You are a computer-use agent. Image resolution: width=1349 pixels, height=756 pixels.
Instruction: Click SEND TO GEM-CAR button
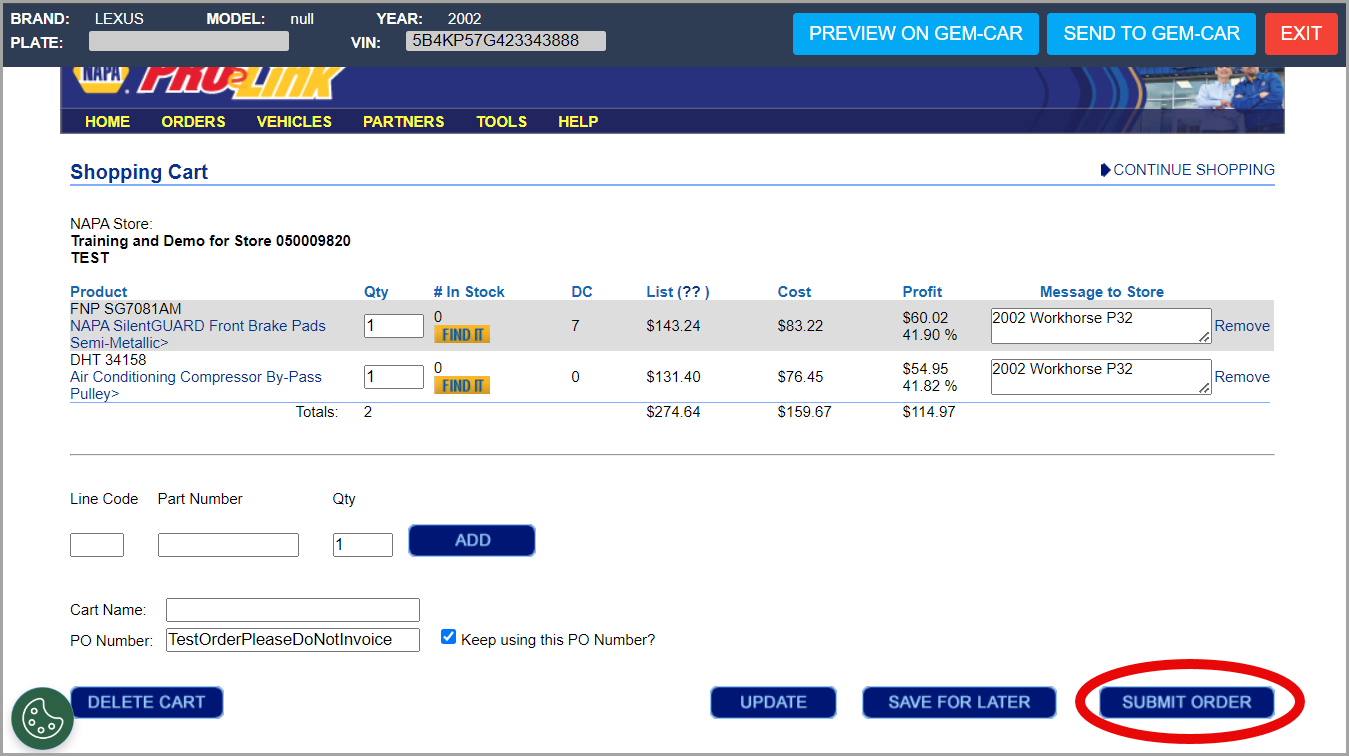[x=1151, y=34]
